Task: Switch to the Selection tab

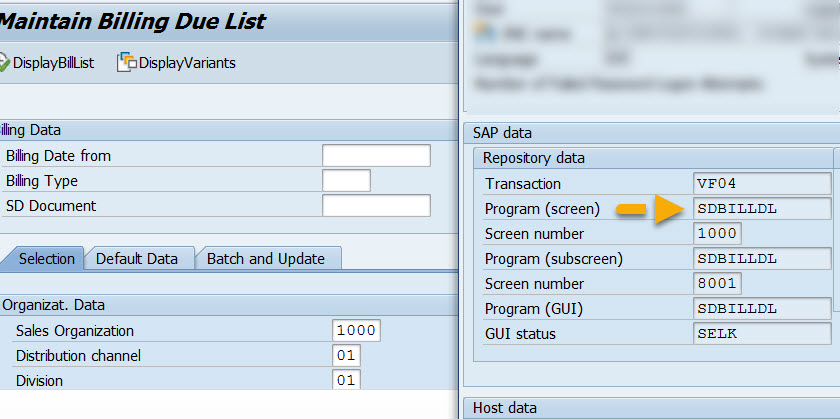Action: 46,259
